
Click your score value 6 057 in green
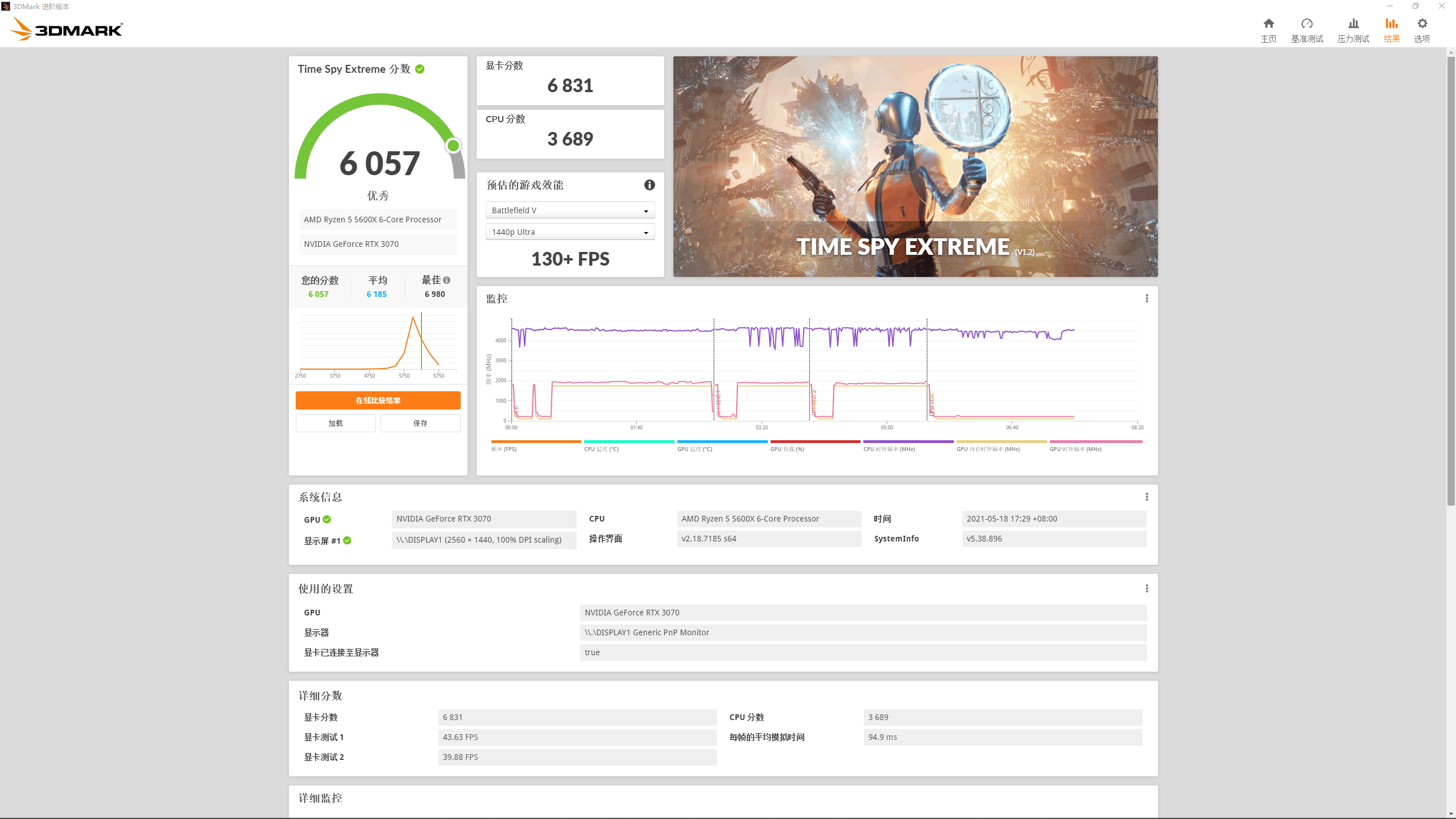(x=318, y=294)
